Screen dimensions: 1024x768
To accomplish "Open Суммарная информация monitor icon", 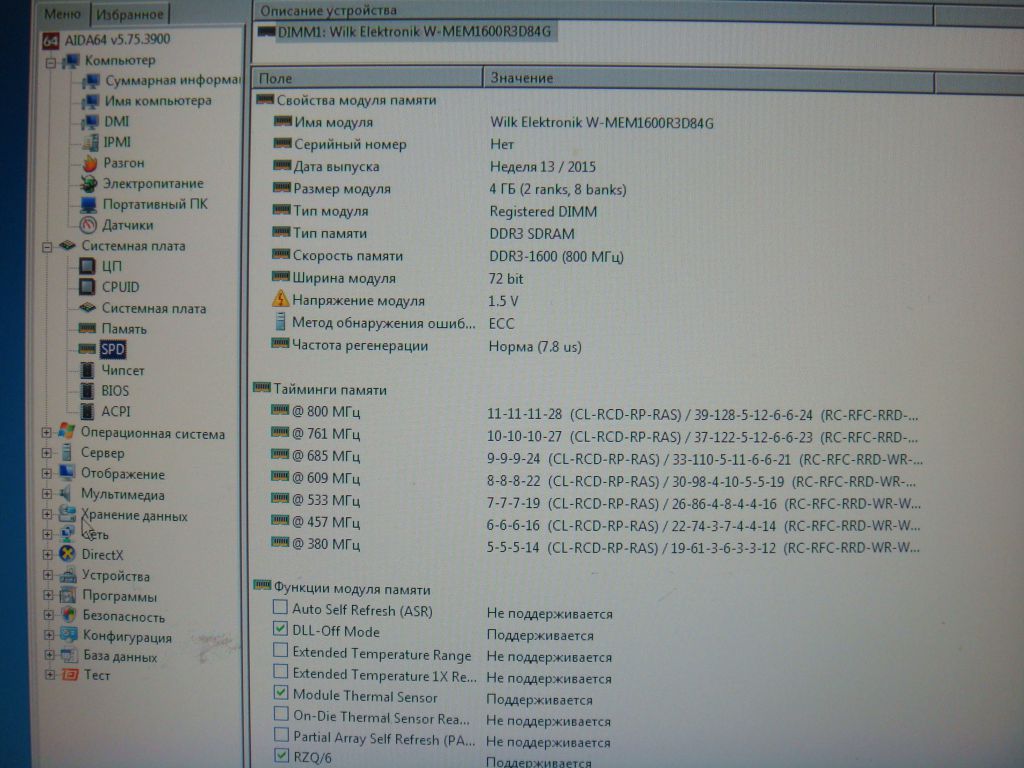I will pos(91,81).
